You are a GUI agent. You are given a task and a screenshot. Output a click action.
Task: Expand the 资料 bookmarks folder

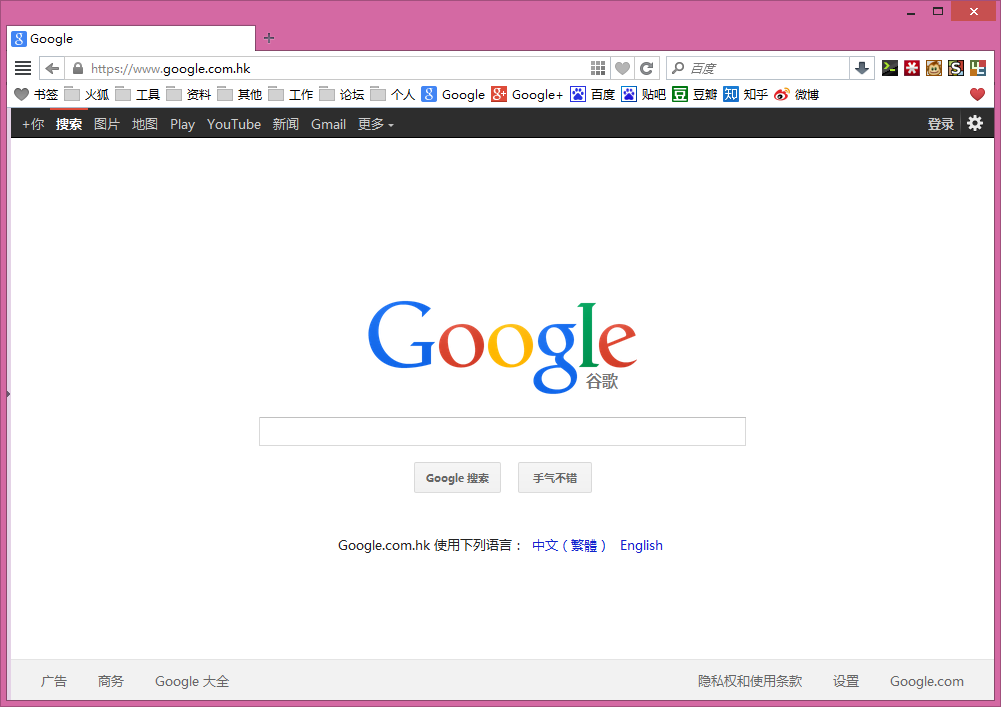190,95
